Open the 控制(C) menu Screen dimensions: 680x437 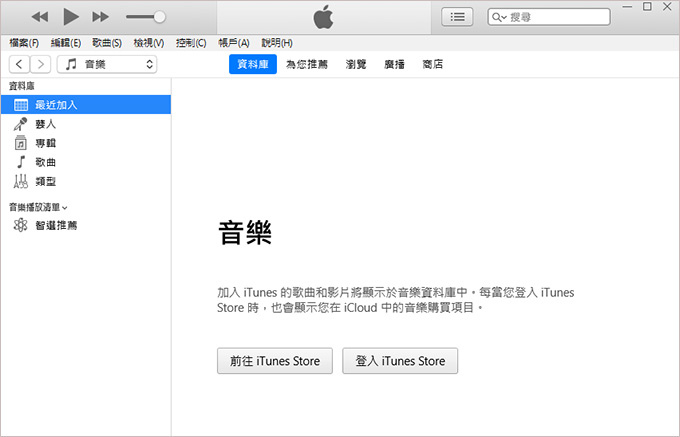tap(191, 43)
